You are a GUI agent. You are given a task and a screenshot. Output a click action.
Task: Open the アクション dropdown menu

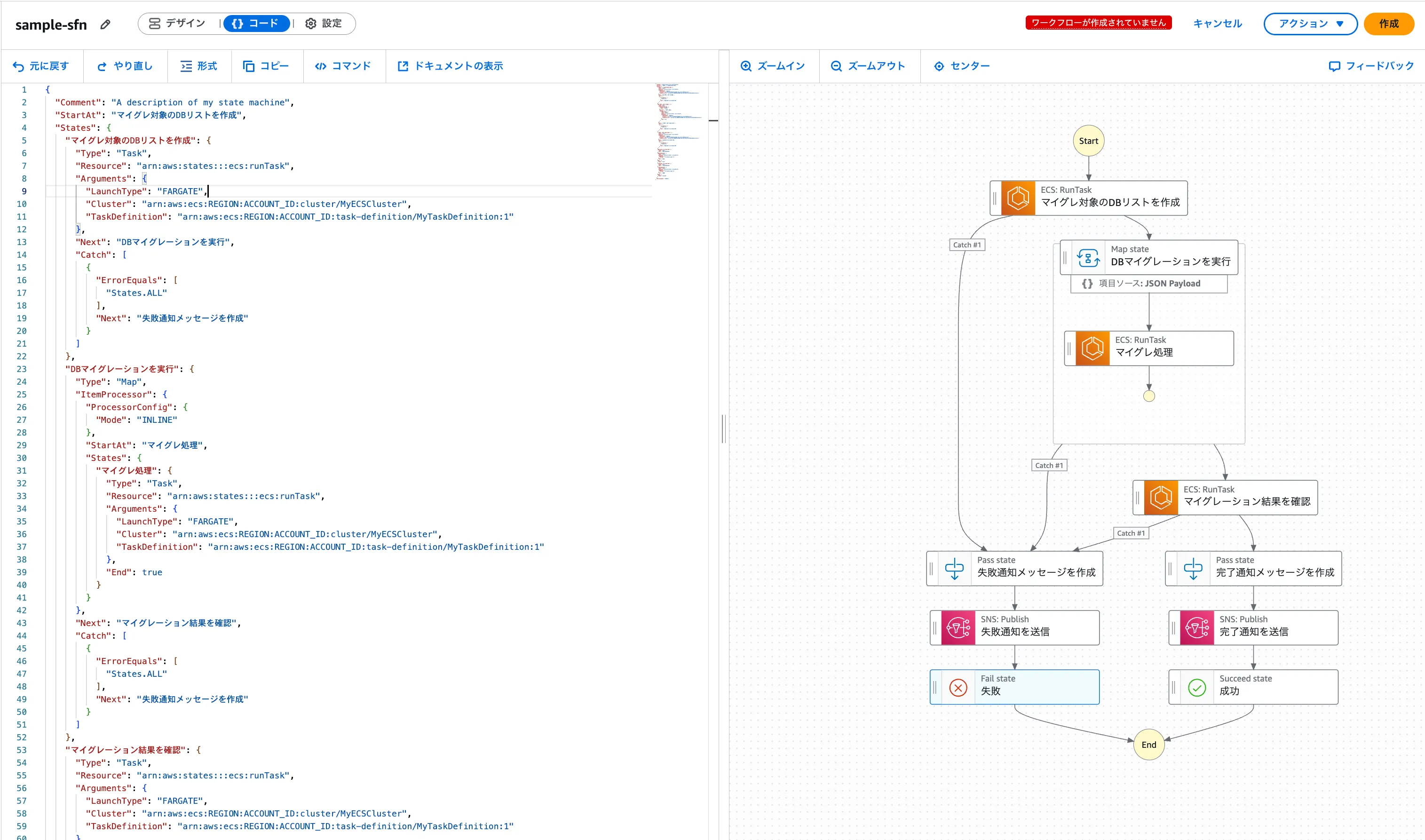pyautogui.click(x=1310, y=24)
